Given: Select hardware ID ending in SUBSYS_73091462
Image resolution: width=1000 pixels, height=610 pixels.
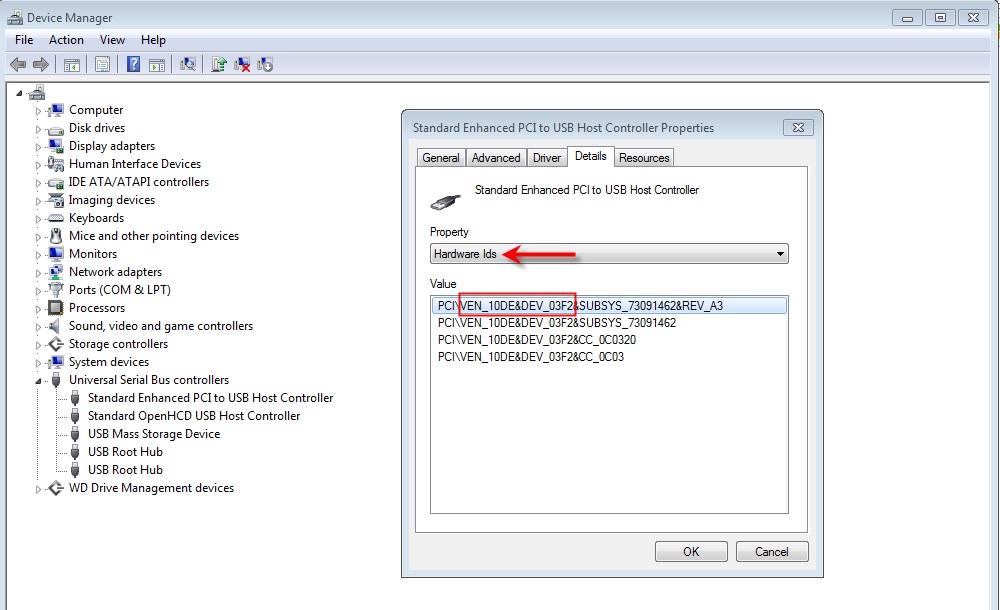Looking at the screenshot, I should [557, 323].
